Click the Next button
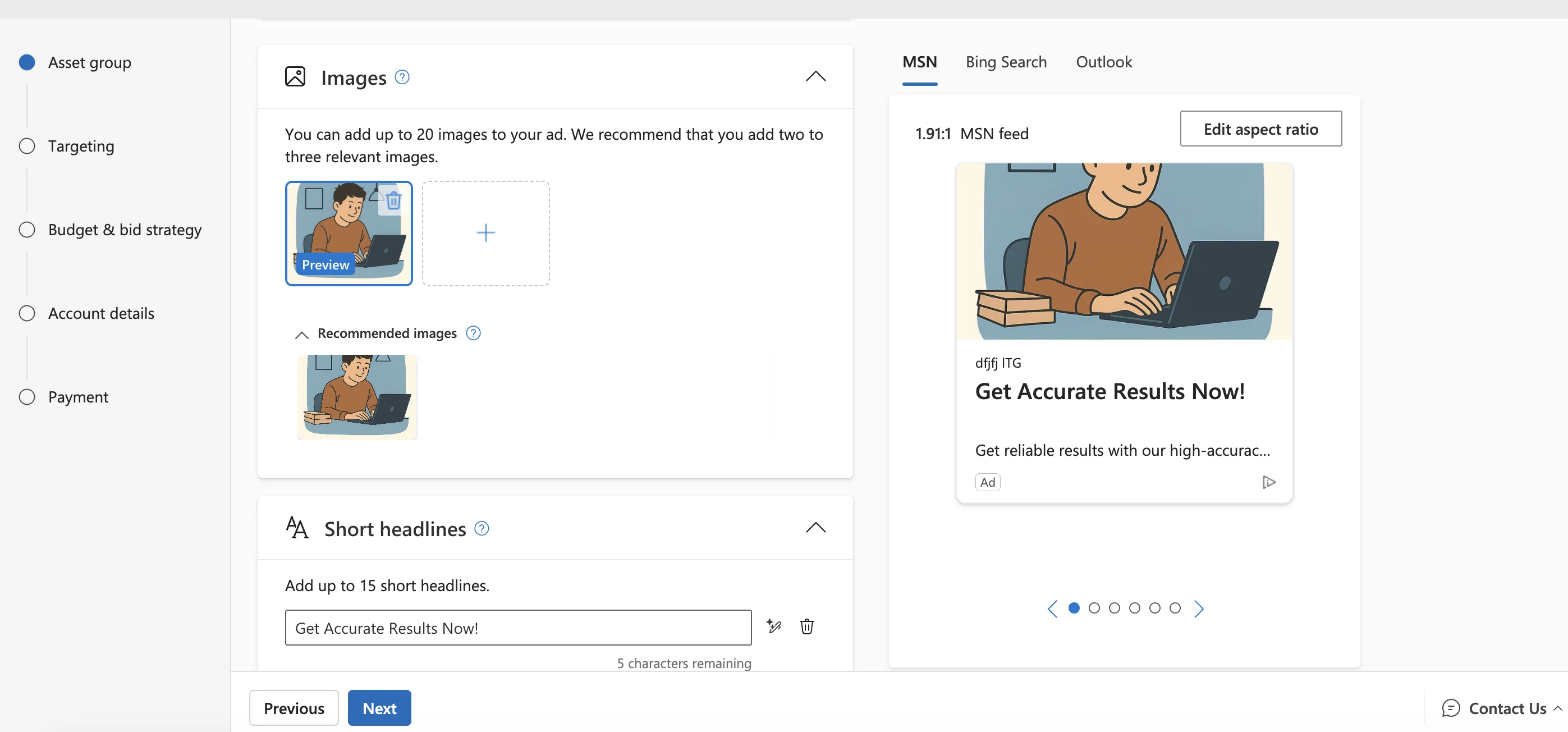The width and height of the screenshot is (1568, 732). pyautogui.click(x=379, y=708)
